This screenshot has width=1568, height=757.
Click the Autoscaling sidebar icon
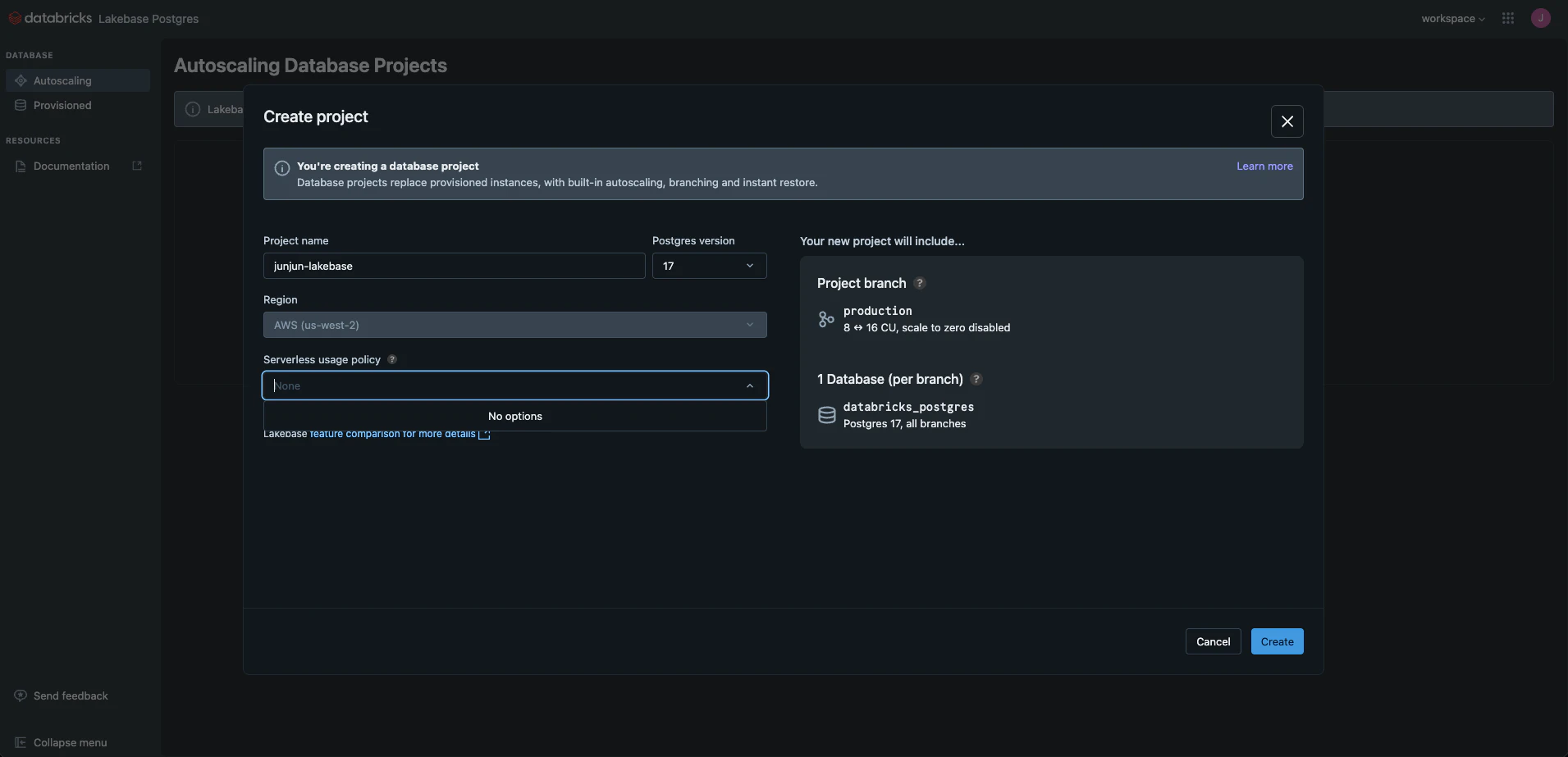[21, 80]
